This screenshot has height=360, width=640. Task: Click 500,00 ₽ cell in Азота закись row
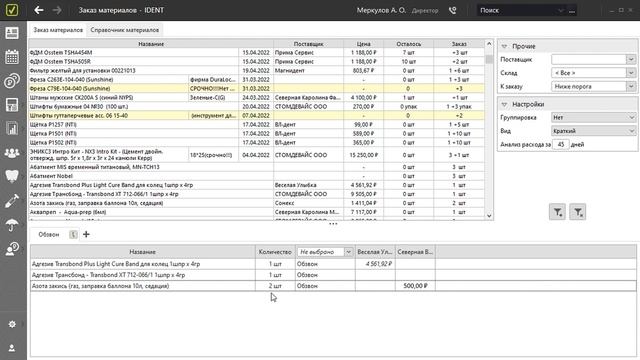pyautogui.click(x=415, y=286)
